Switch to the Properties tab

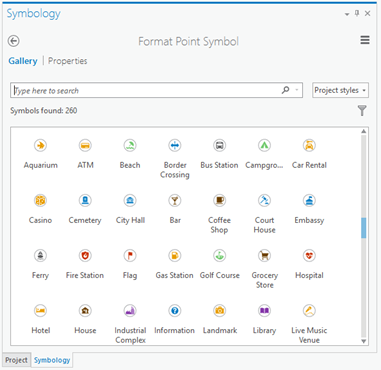click(68, 61)
